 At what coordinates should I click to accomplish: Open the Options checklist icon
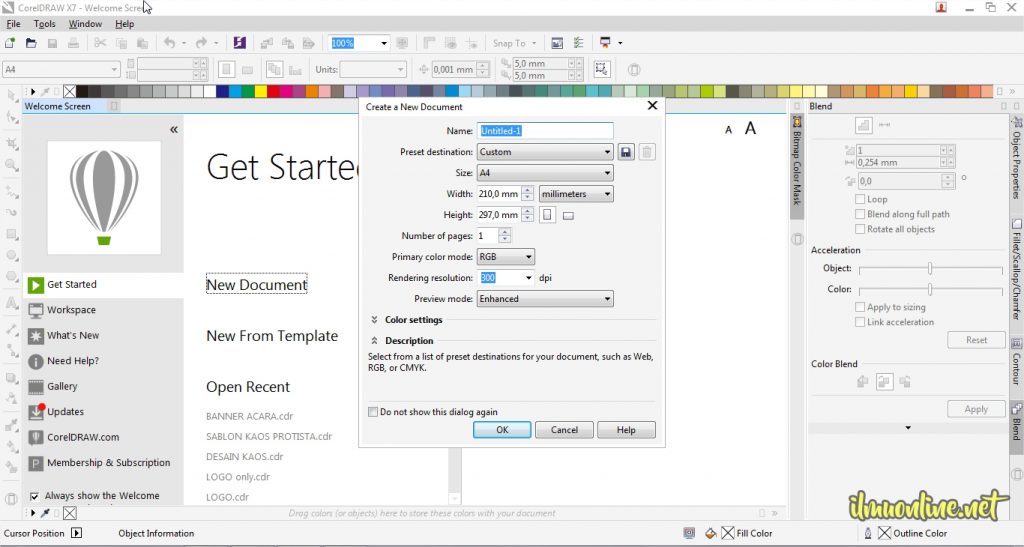click(x=578, y=43)
